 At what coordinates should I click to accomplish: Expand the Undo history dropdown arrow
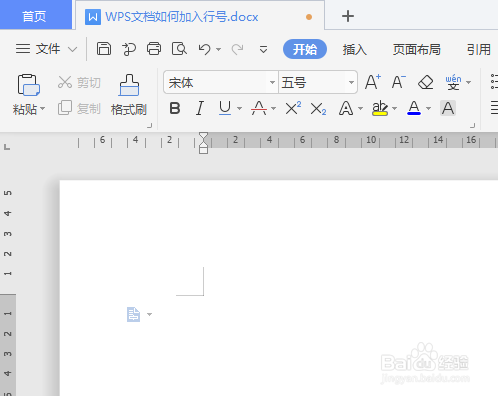(x=218, y=49)
